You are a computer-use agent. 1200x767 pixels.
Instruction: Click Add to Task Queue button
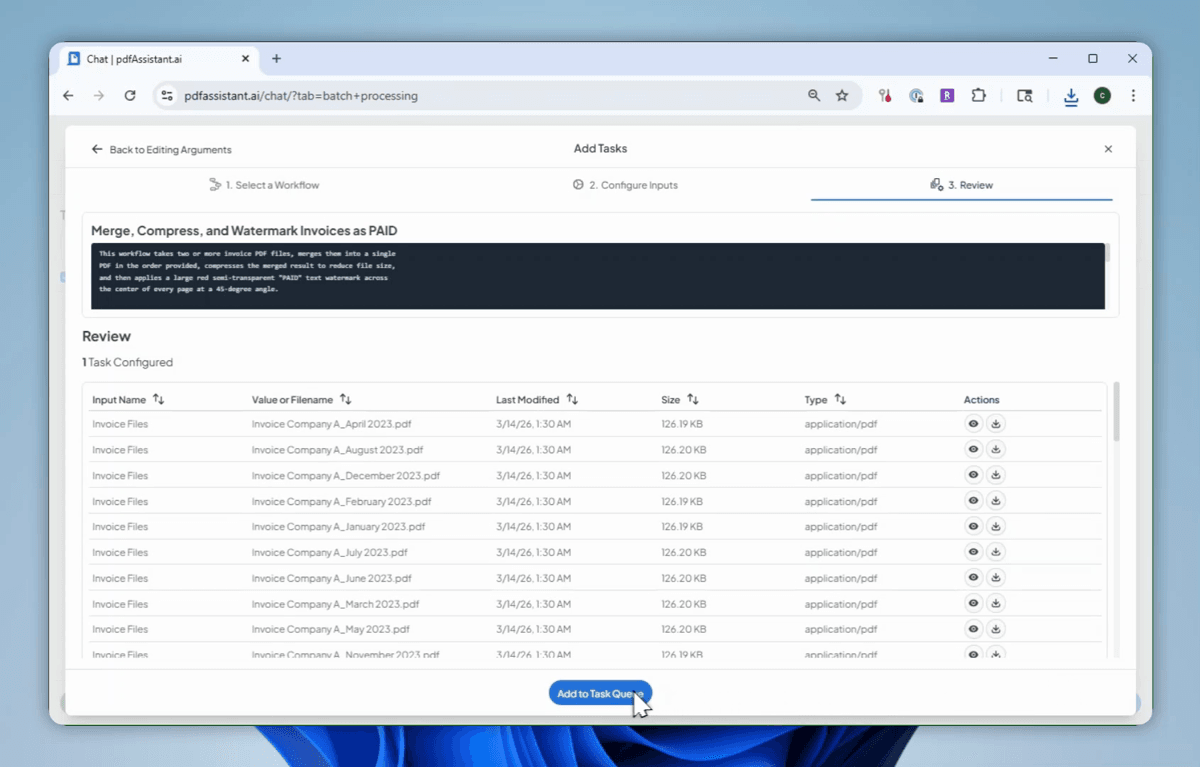[600, 693]
